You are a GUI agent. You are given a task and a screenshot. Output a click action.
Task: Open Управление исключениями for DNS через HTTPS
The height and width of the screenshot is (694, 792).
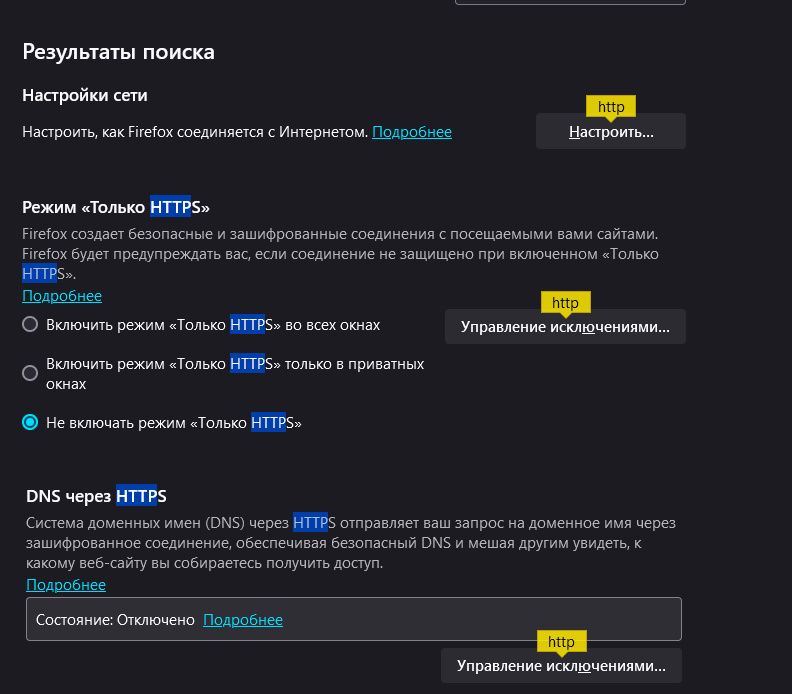point(561,666)
